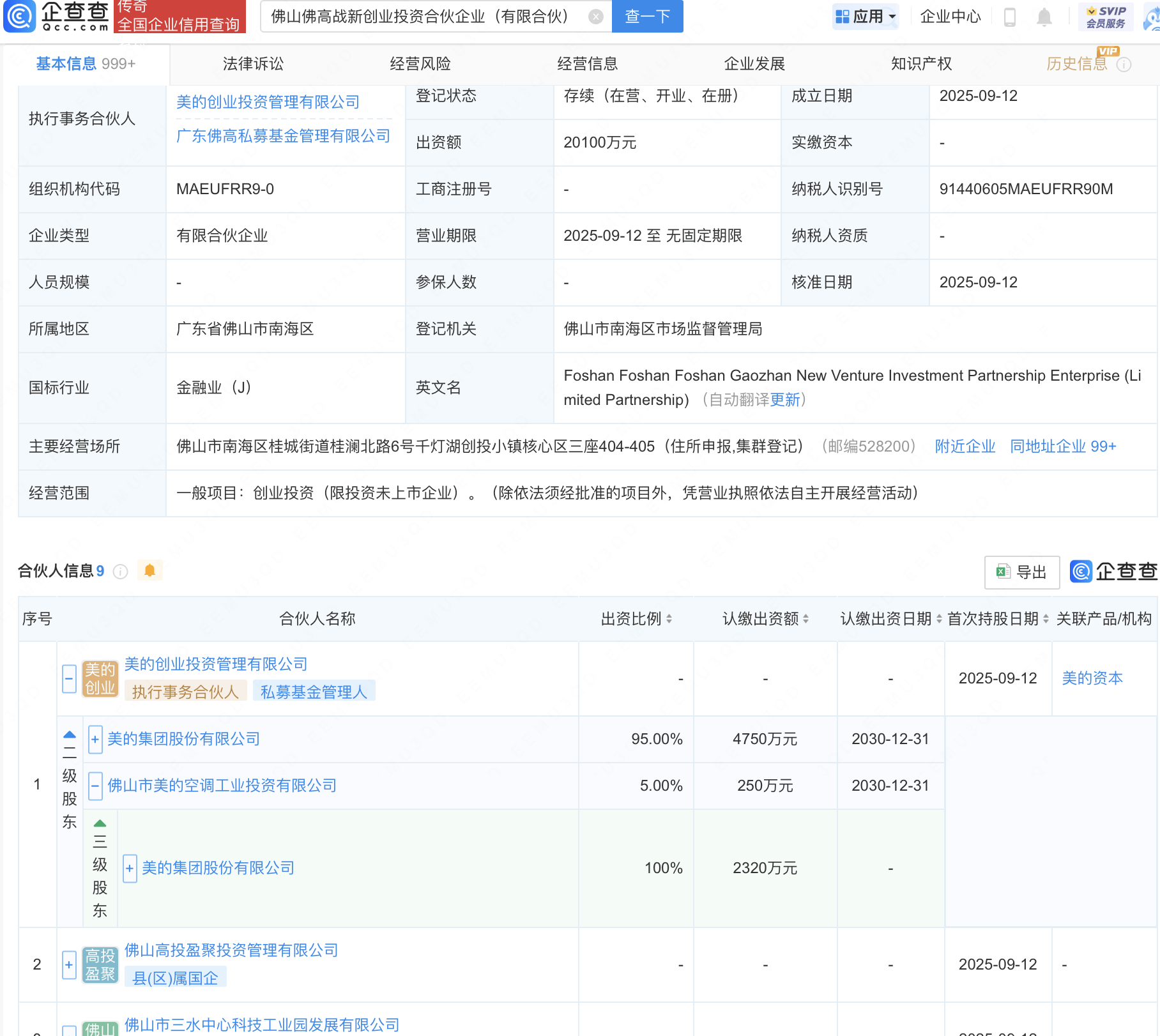Click the 美的创业 company logo badge
The width and height of the screenshot is (1160, 1036).
coord(100,678)
